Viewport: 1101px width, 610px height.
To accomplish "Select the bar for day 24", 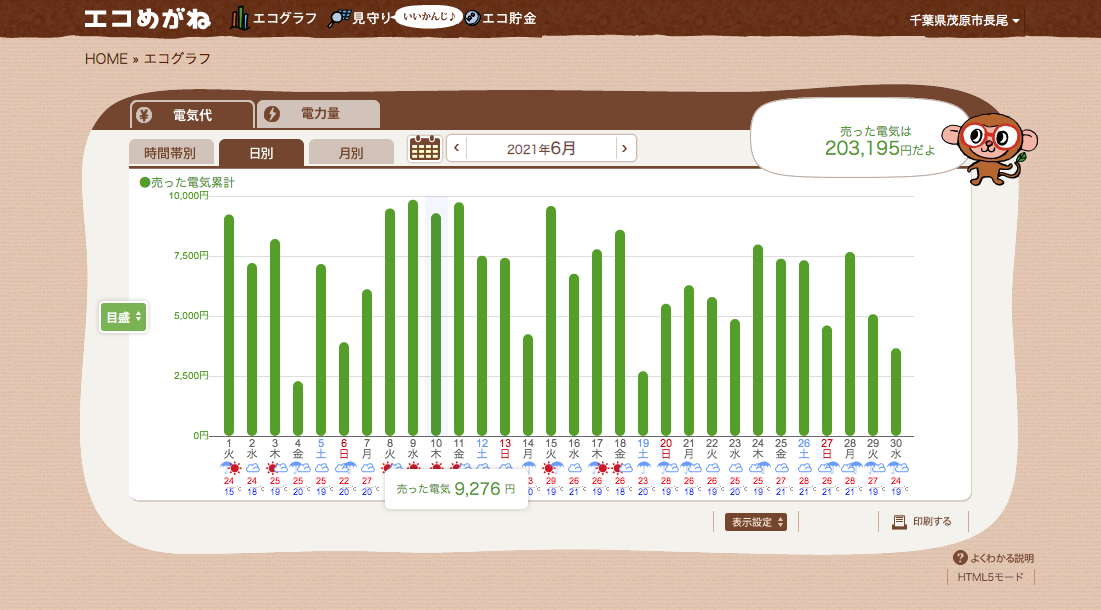I will (x=758, y=340).
